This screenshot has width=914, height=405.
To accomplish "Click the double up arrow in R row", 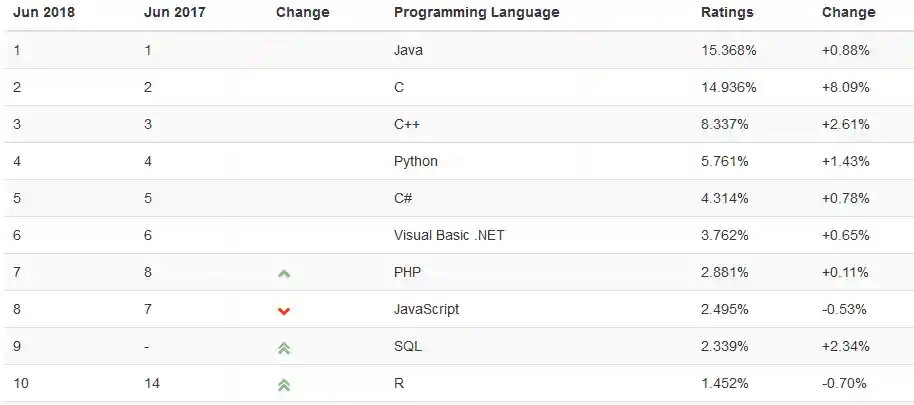I will (284, 385).
